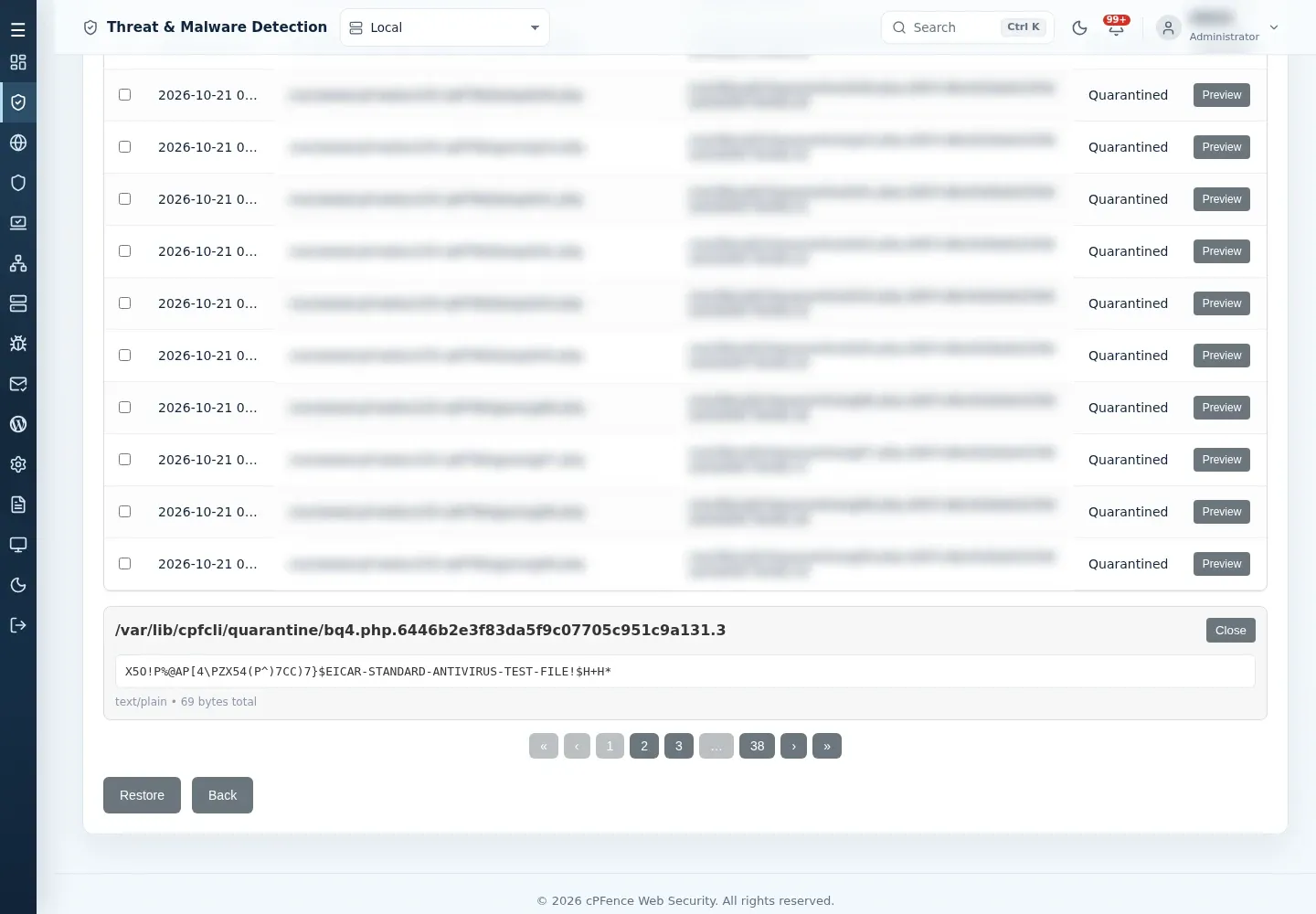1316x914 pixels.
Task: Open the globe icon in sidebar
Action: click(x=17, y=143)
